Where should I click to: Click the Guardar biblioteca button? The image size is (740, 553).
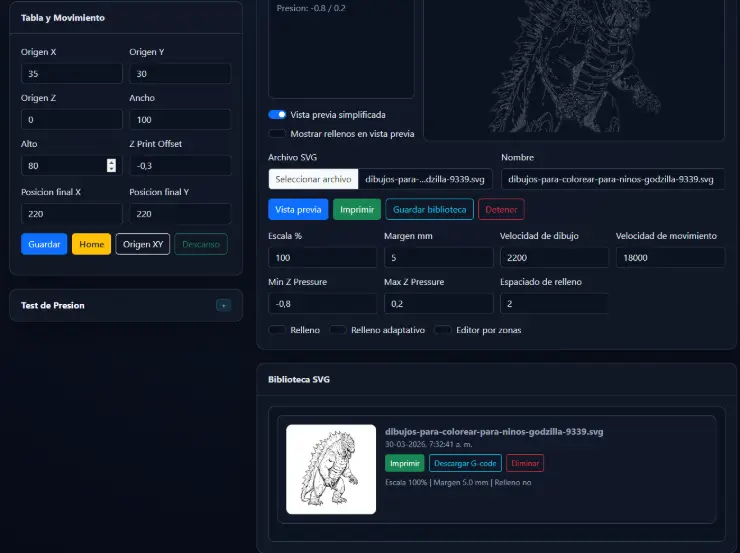click(x=429, y=210)
